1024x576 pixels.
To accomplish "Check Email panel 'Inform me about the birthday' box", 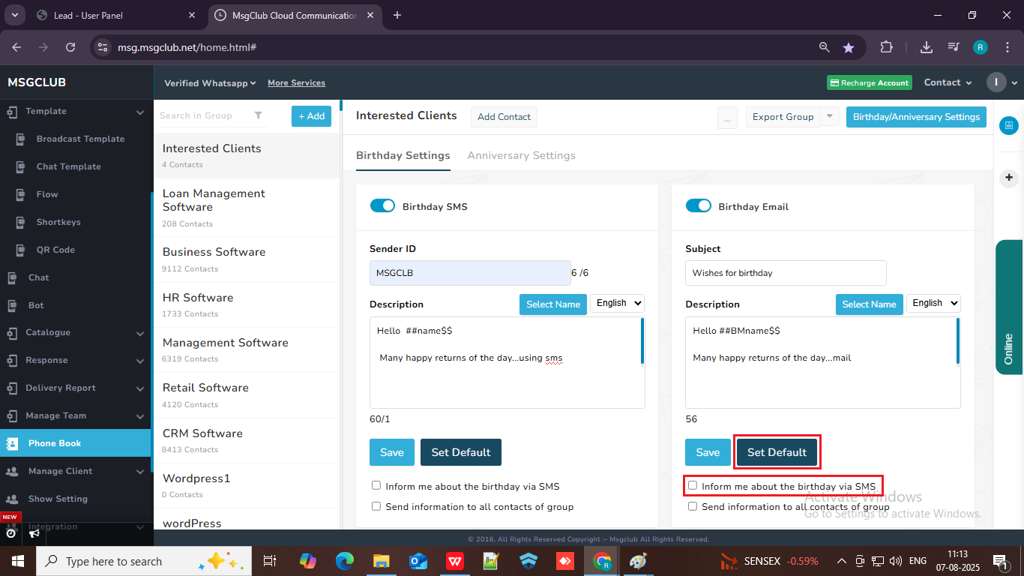I will (692, 485).
